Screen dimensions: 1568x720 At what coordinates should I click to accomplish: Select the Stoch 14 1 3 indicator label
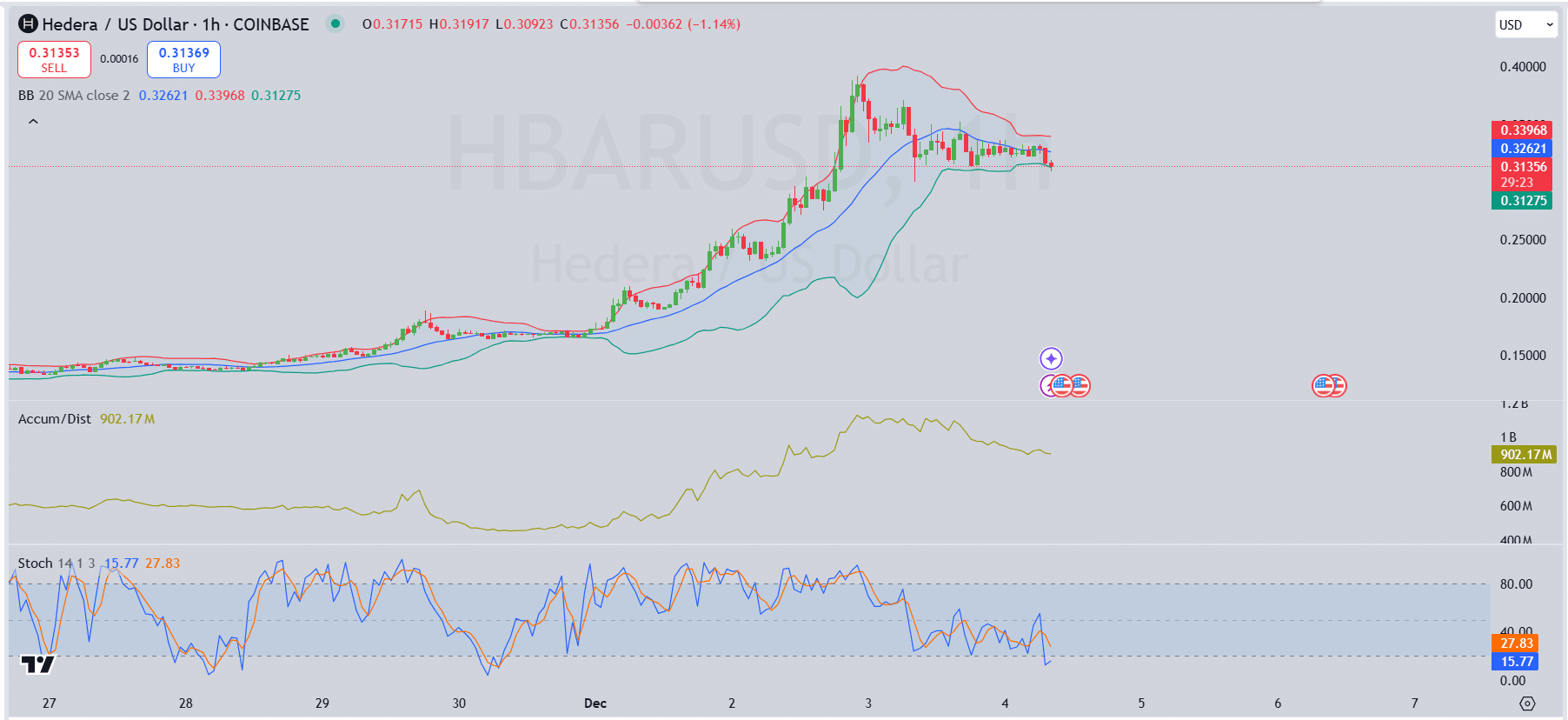click(x=56, y=563)
